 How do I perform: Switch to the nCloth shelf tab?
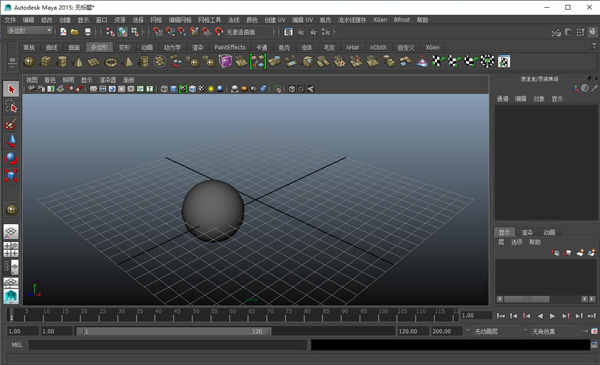coord(378,47)
